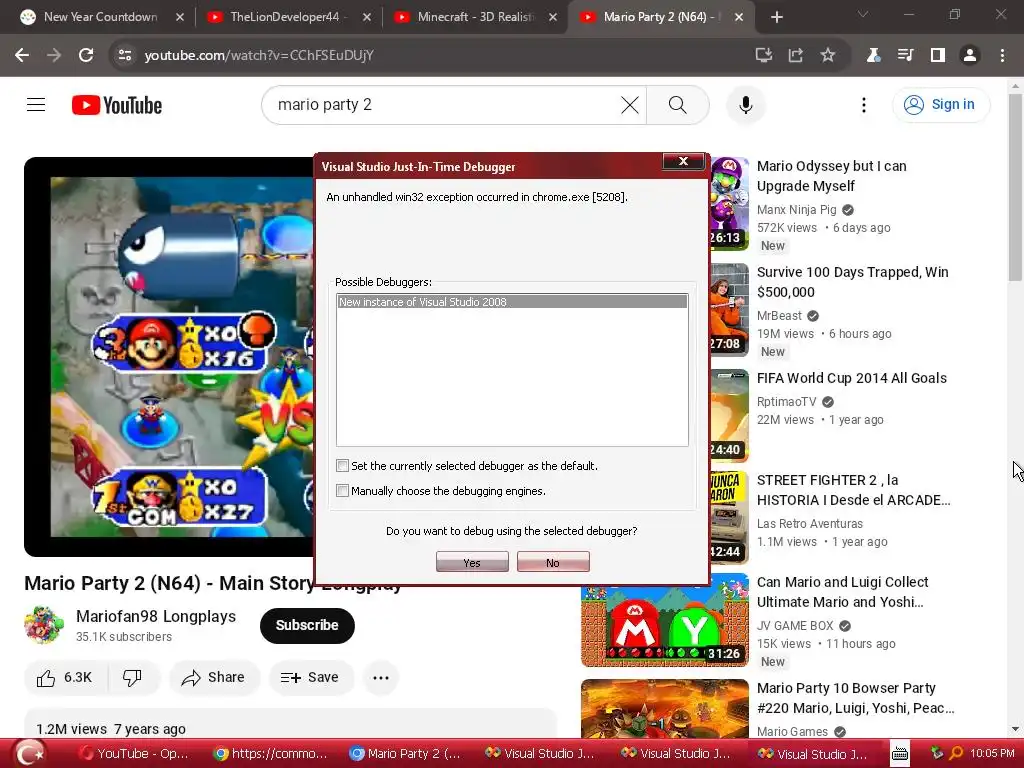Open the Chrome three-dot menu
This screenshot has height=768, width=1024.
1002,56
